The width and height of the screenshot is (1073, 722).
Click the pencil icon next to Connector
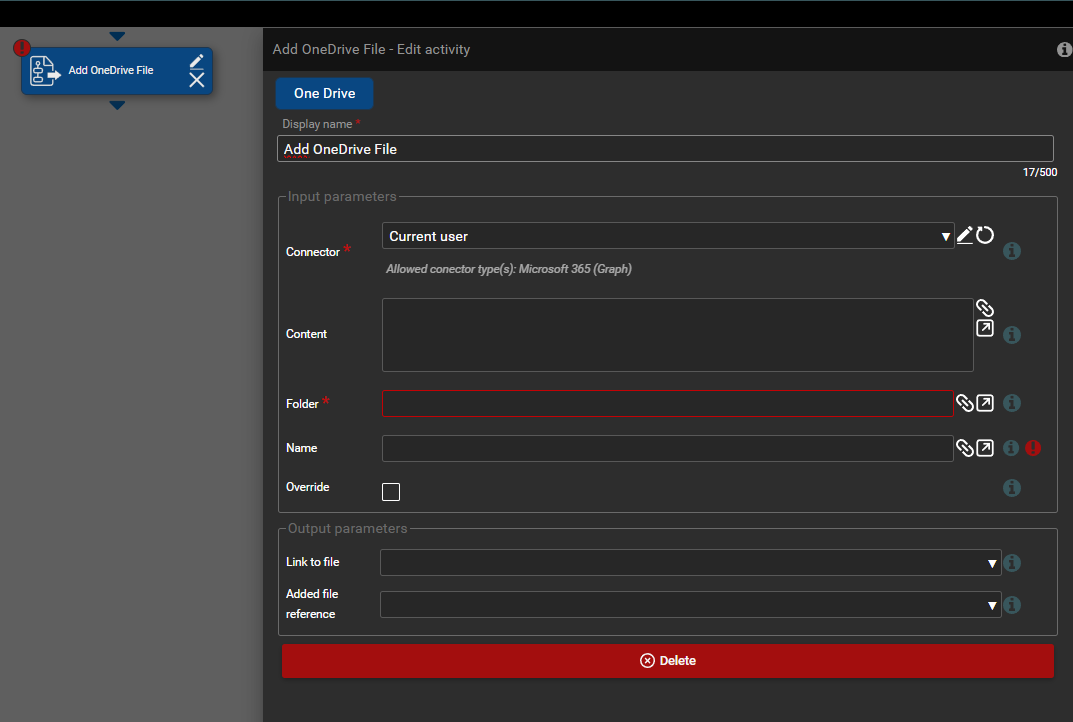pos(964,235)
